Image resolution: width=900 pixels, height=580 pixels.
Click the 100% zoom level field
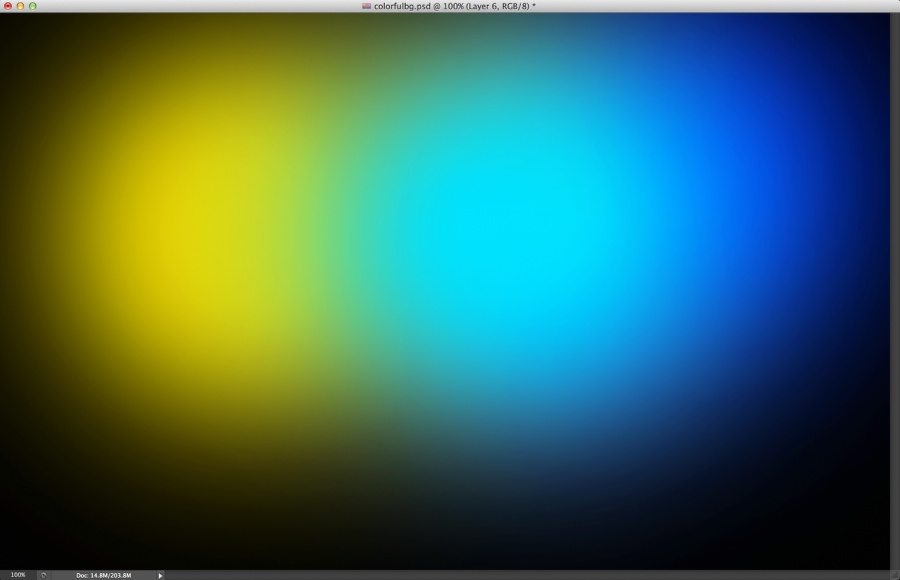[18, 575]
